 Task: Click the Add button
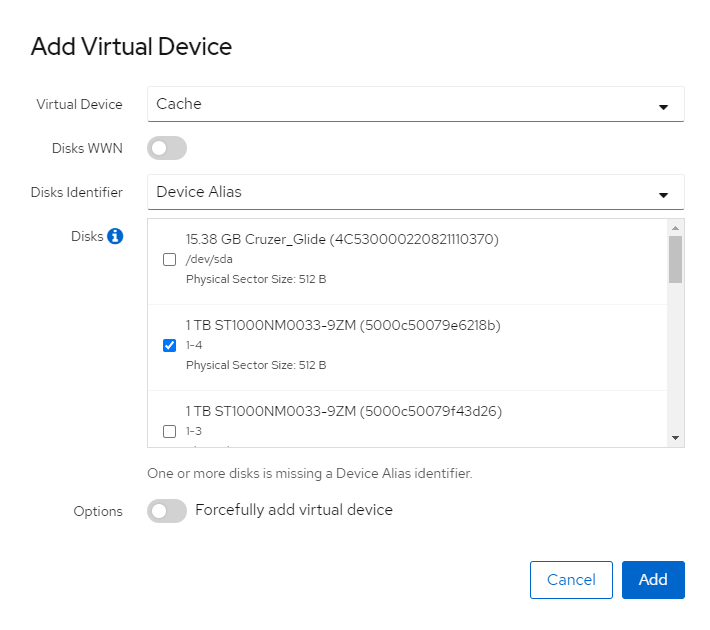coord(653,580)
